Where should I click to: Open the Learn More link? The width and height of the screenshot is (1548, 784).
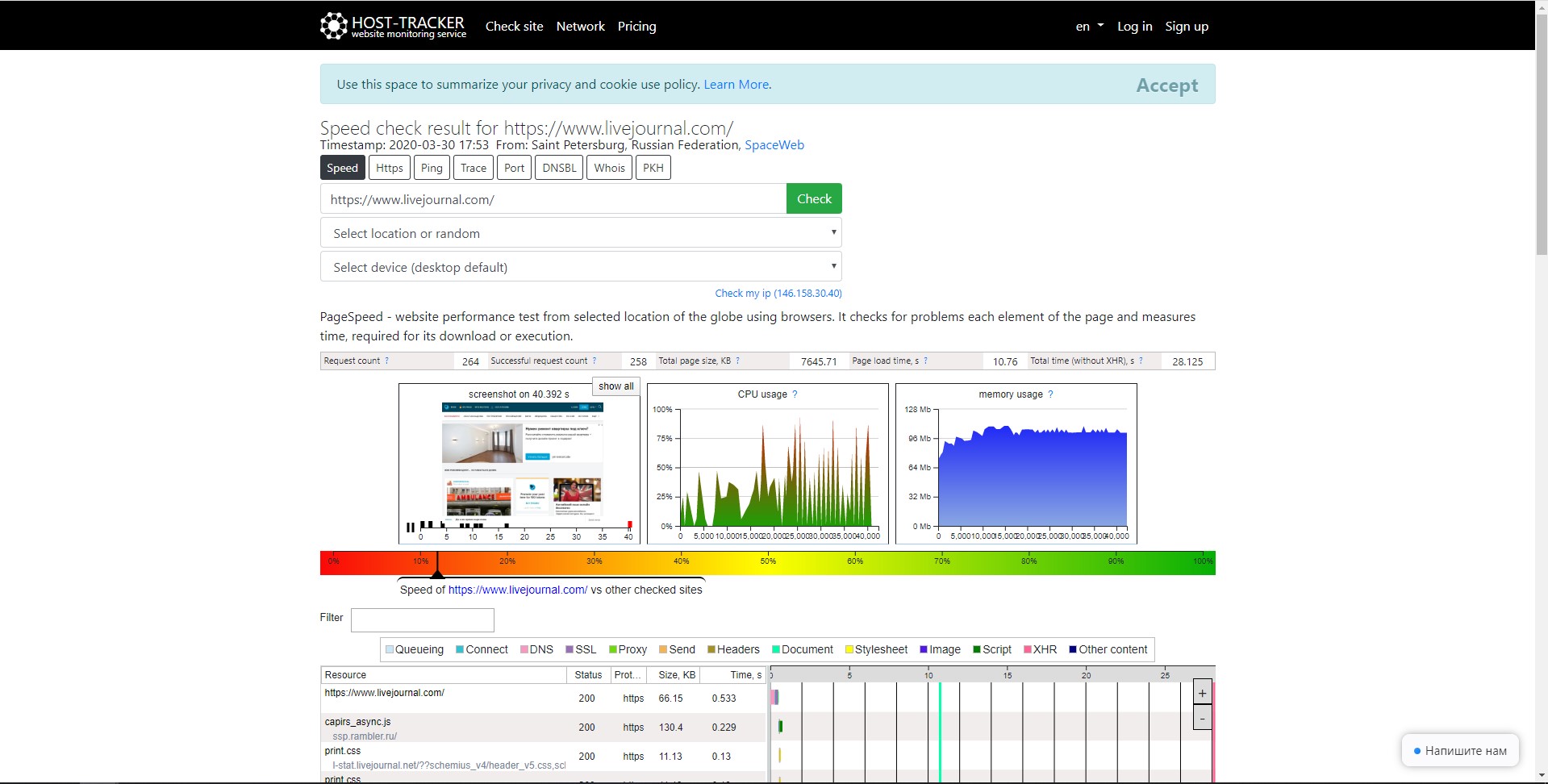(x=736, y=84)
